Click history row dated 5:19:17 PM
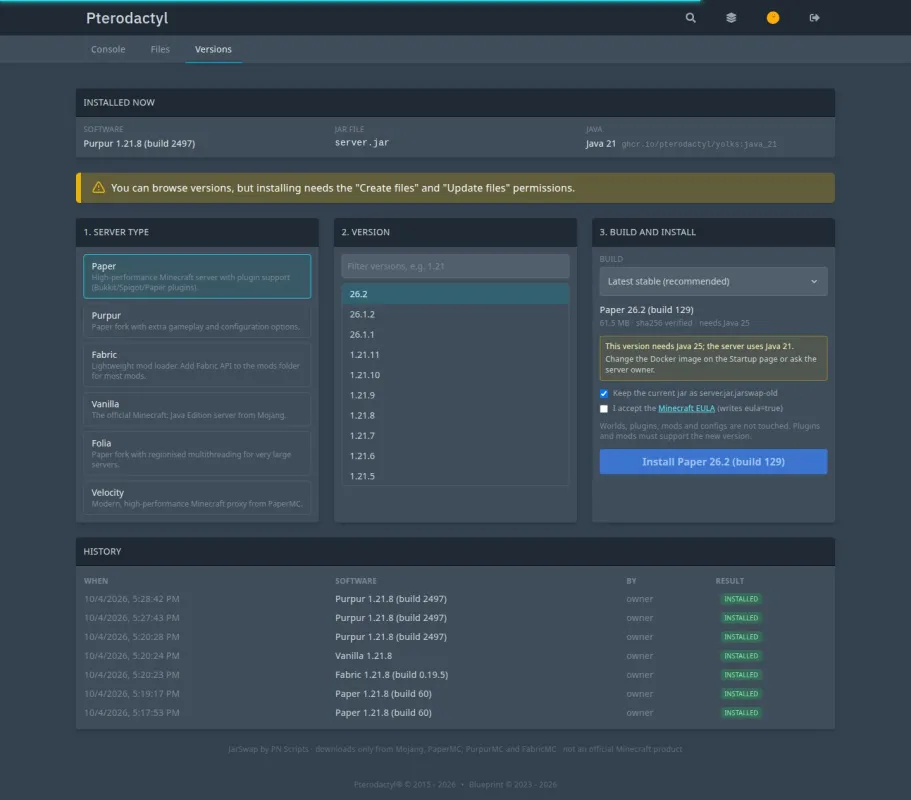Viewport: 911px width, 800px height. 455,694
